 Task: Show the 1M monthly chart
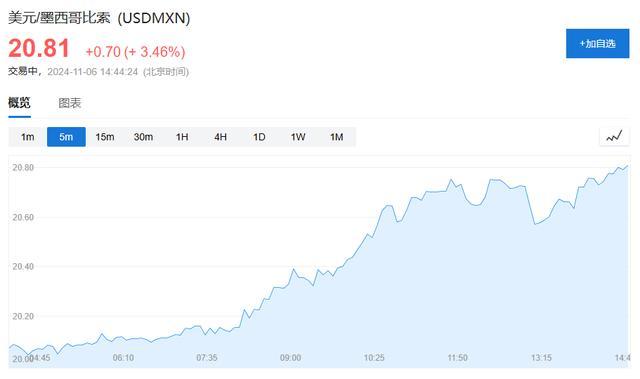click(x=336, y=137)
